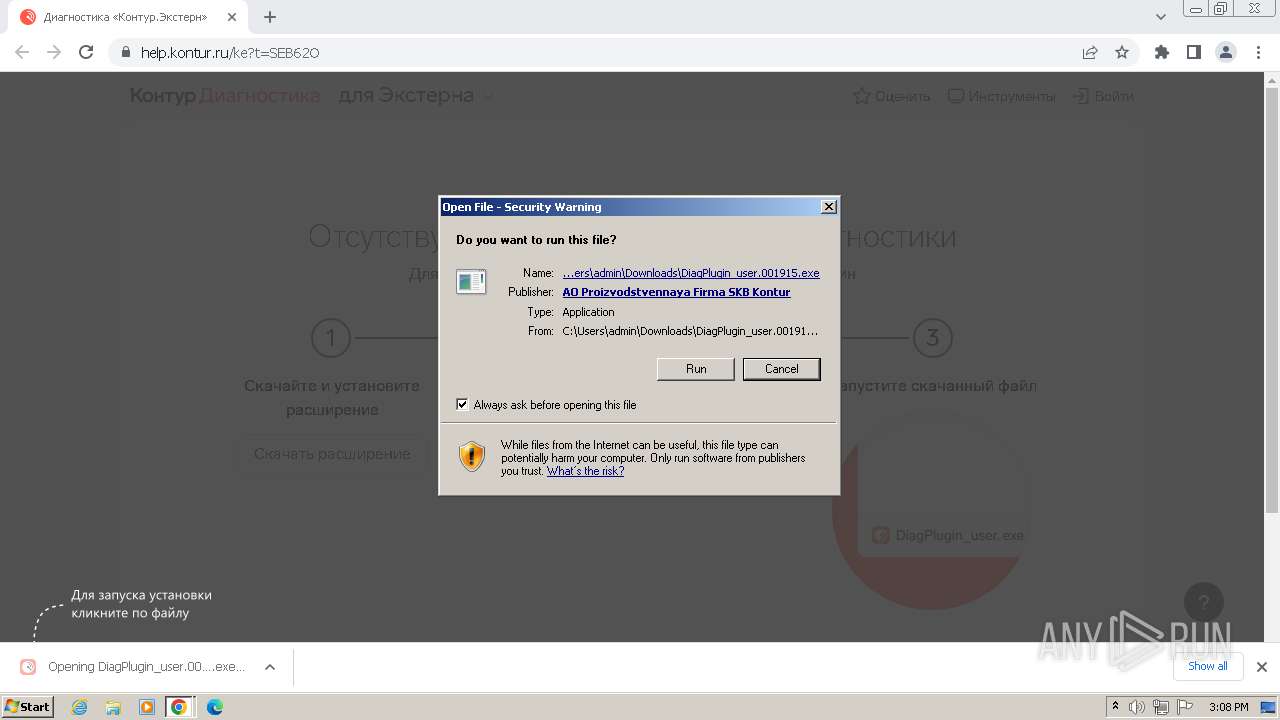Open Action Center flag icon

click(1183, 707)
